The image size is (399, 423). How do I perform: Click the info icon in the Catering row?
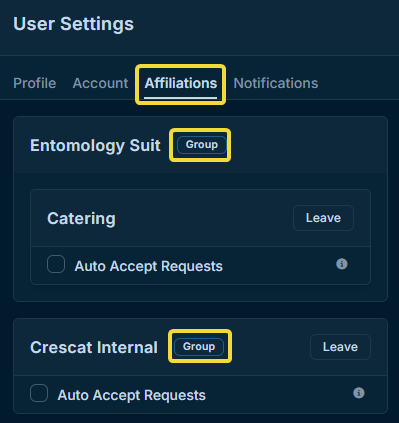tap(342, 264)
